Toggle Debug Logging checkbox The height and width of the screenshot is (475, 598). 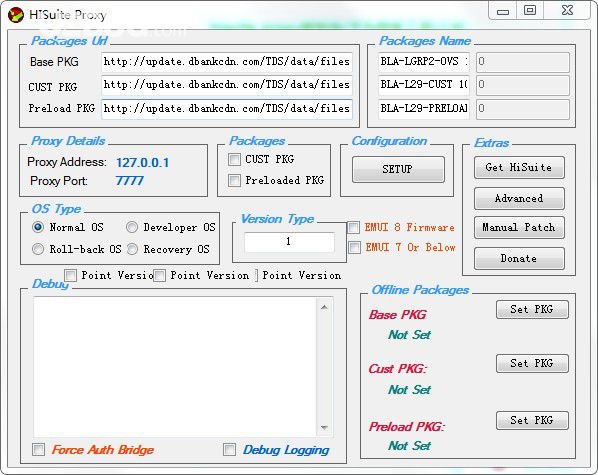pos(230,449)
